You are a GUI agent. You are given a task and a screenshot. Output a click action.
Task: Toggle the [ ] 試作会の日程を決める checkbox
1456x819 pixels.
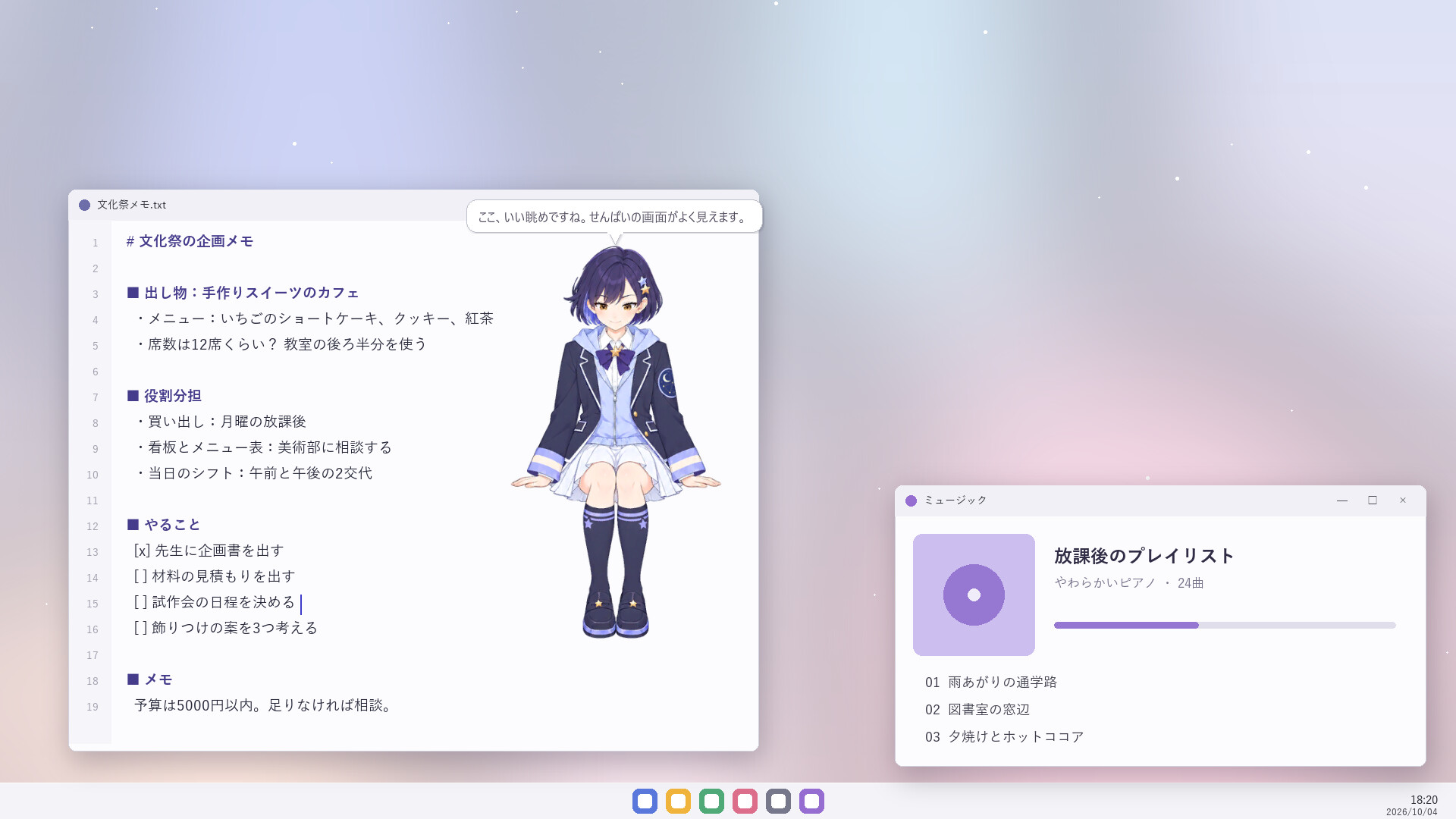point(141,602)
